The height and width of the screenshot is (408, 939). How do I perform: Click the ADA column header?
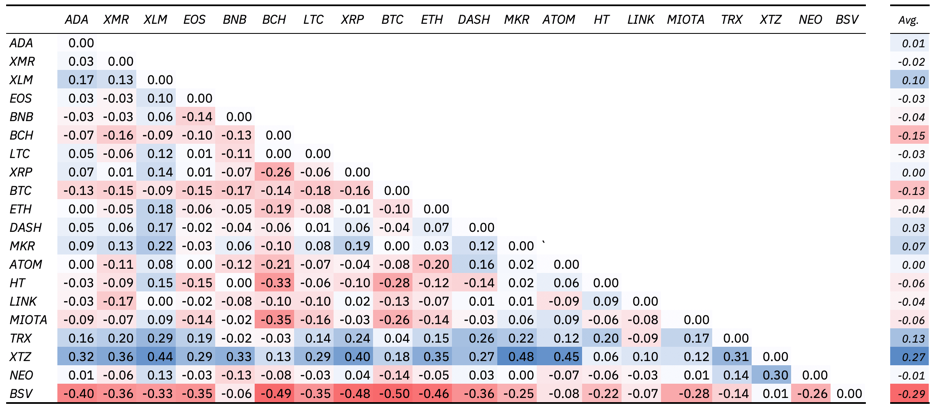[x=77, y=20]
